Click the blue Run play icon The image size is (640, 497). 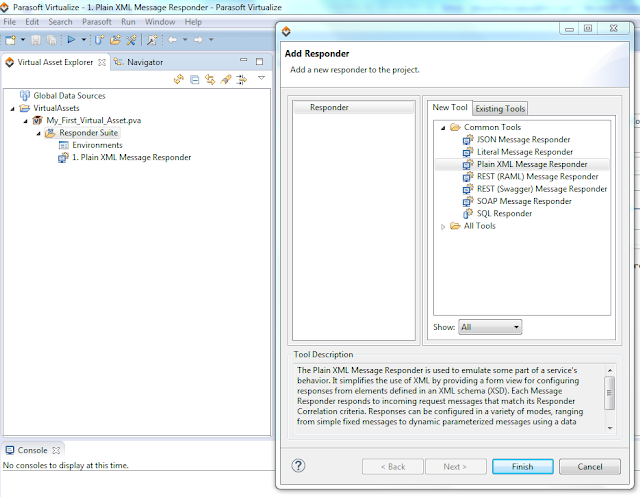click(x=71, y=40)
